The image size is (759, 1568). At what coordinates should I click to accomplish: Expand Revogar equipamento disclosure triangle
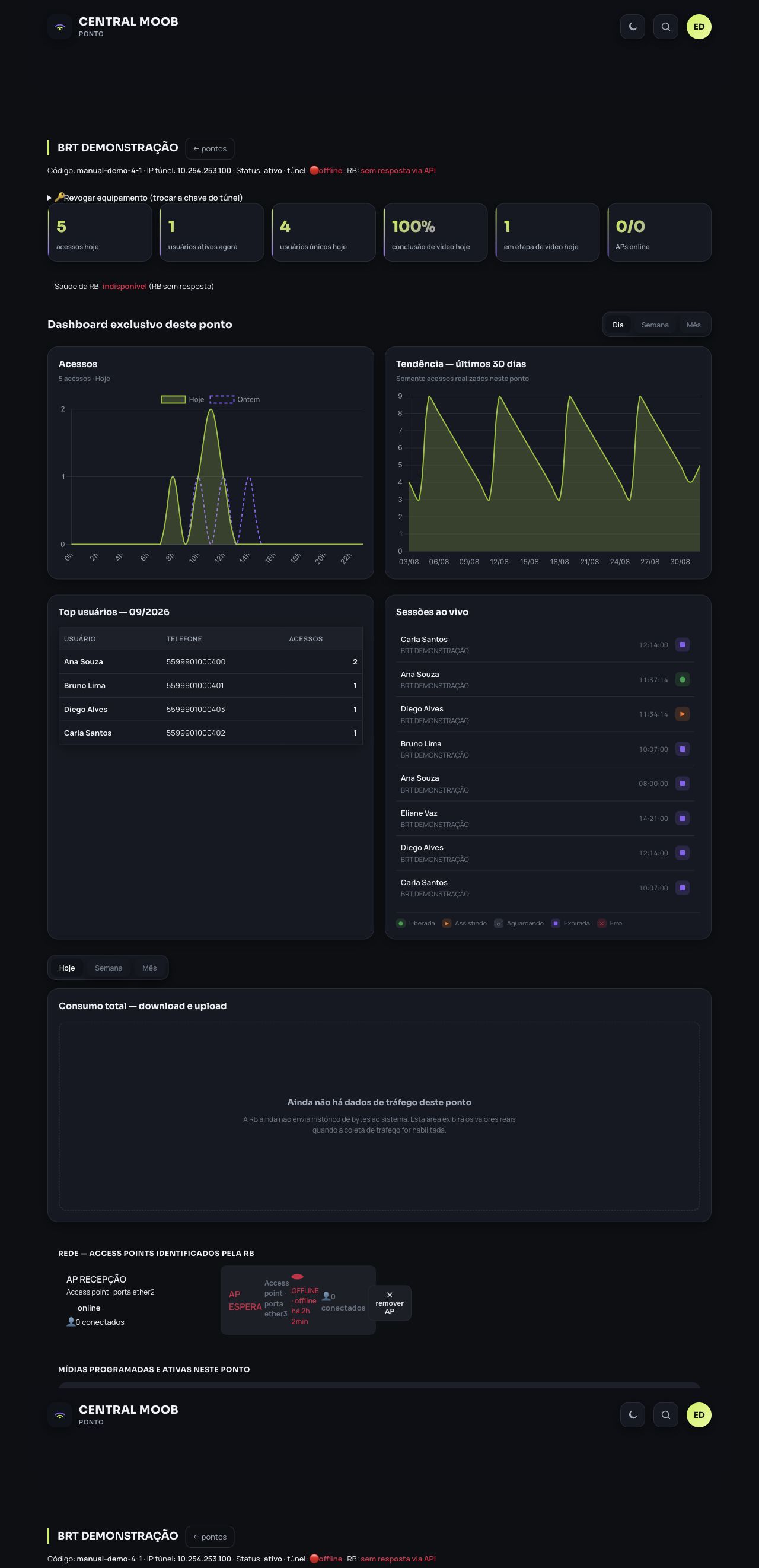coord(50,198)
